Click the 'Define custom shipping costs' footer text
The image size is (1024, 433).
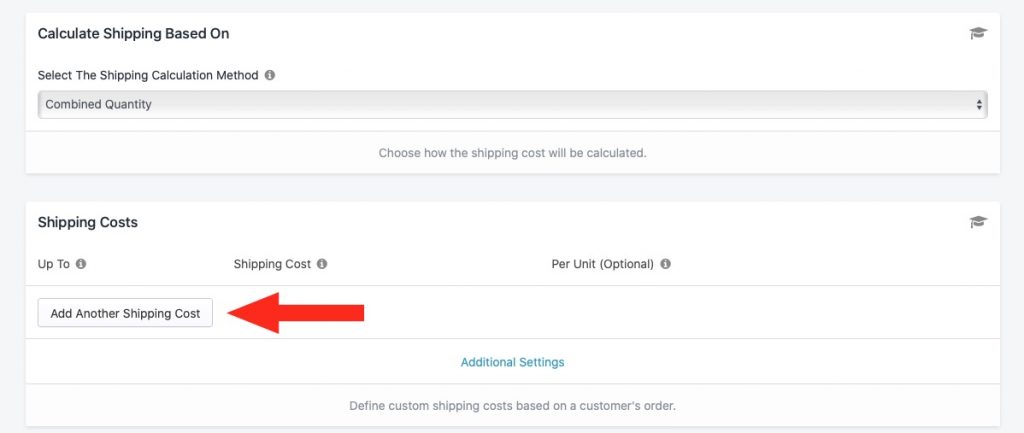click(x=513, y=406)
